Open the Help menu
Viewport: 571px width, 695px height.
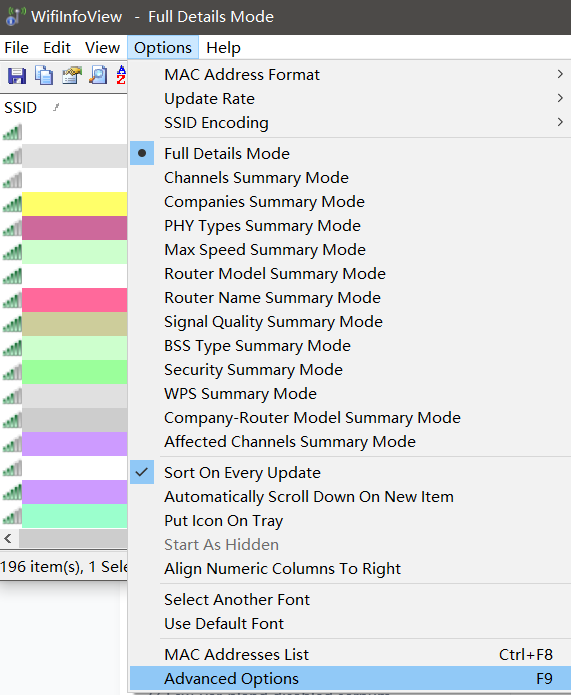223,47
